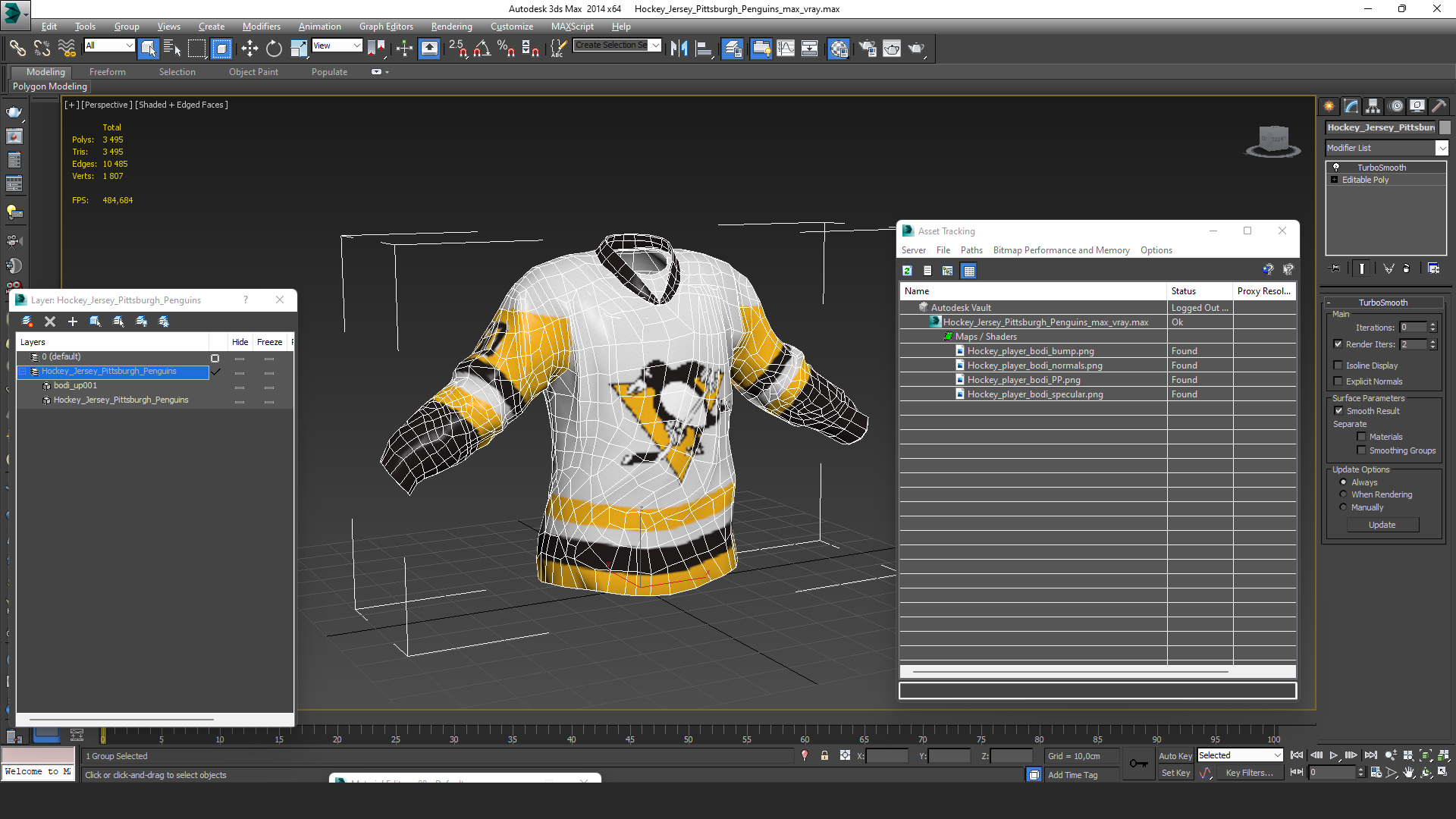
Task: Click the Iterations value field
Action: point(1413,328)
